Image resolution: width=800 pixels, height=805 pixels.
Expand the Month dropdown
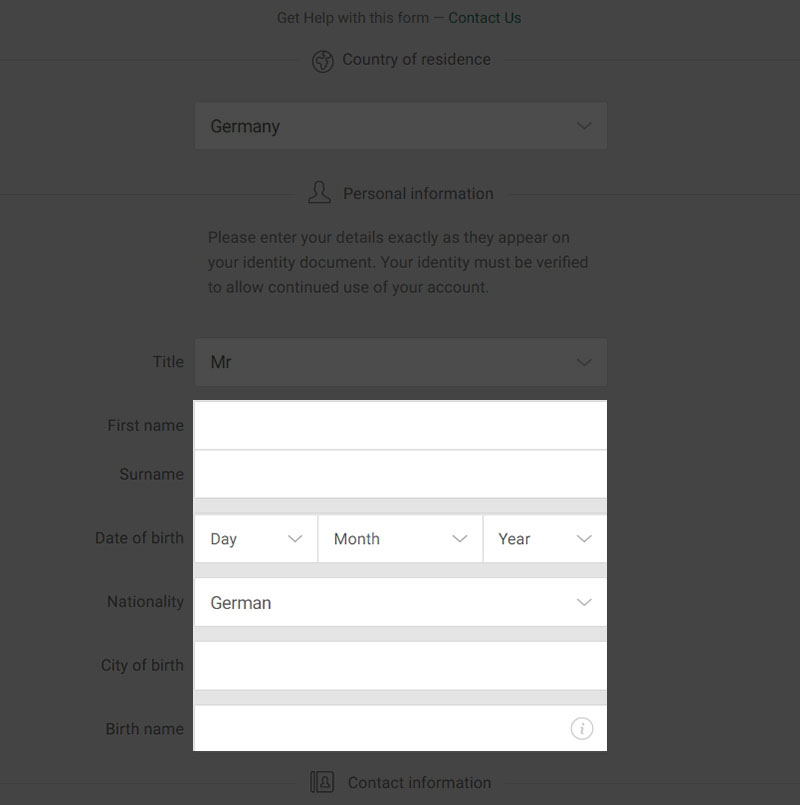tap(400, 539)
